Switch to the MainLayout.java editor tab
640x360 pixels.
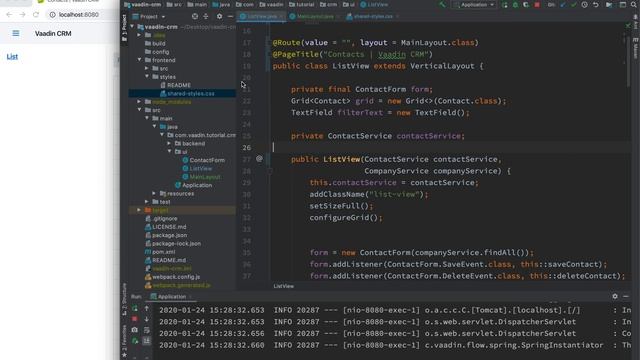[x=314, y=17]
